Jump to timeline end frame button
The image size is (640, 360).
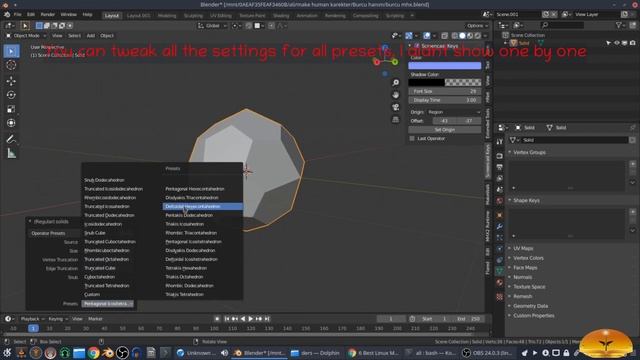tap(267, 319)
